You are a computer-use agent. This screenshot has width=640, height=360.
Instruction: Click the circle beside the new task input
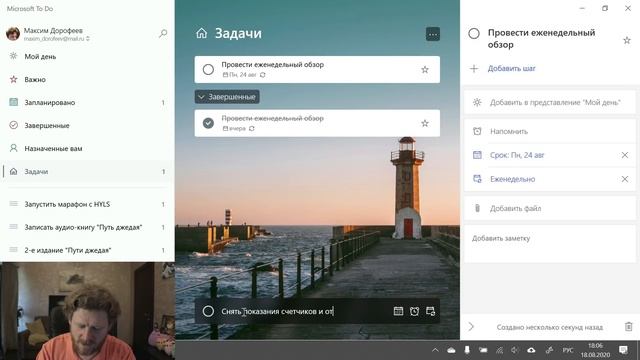point(208,311)
